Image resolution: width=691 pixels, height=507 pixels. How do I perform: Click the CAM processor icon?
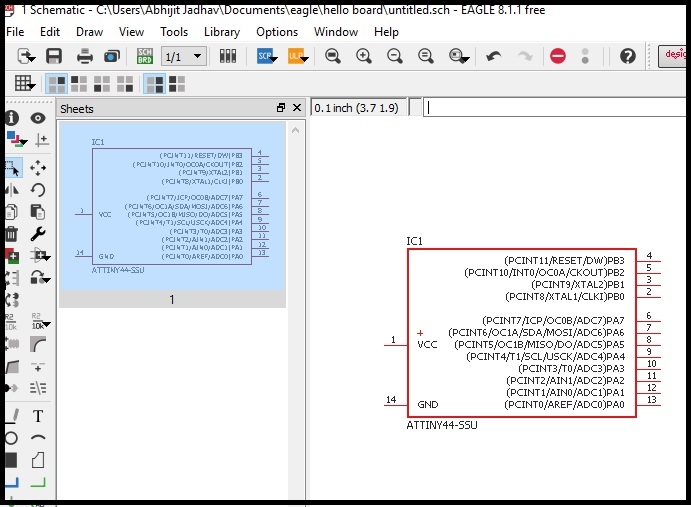112,56
